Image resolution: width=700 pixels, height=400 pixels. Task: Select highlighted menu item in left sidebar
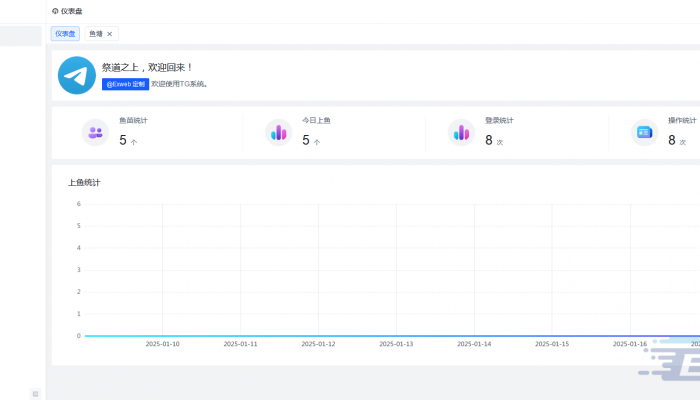21,36
